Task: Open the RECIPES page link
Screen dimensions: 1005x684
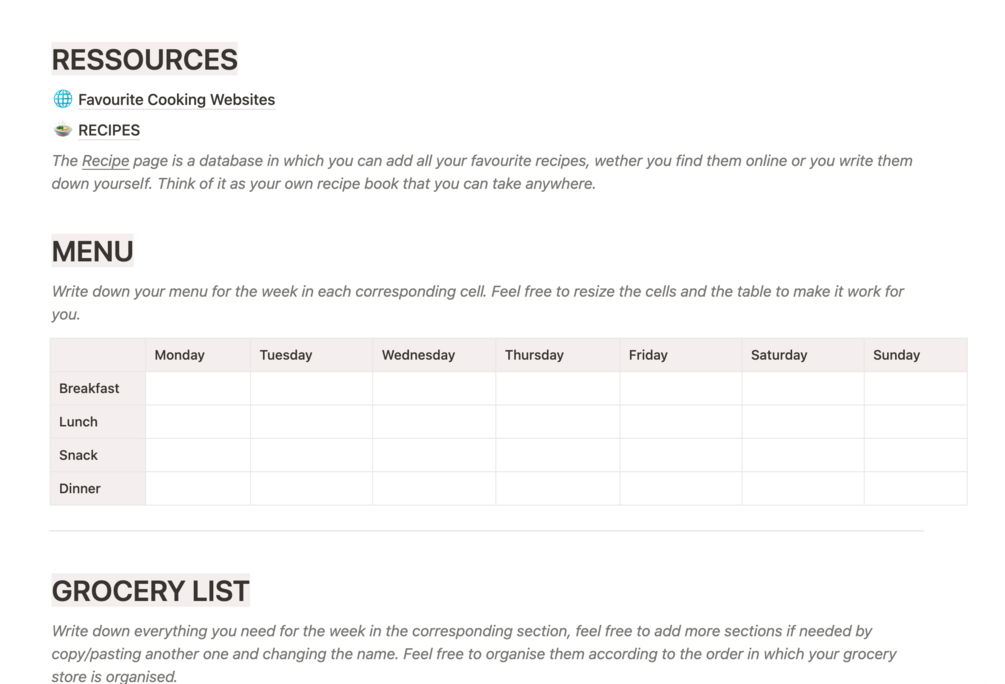Action: click(109, 130)
